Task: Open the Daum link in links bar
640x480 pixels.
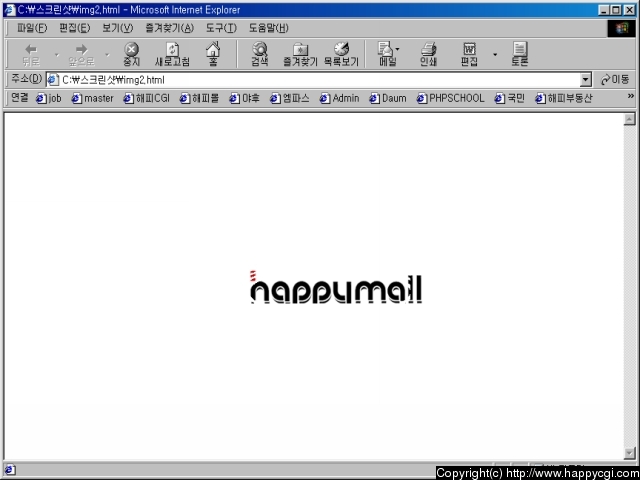Action: (x=388, y=98)
